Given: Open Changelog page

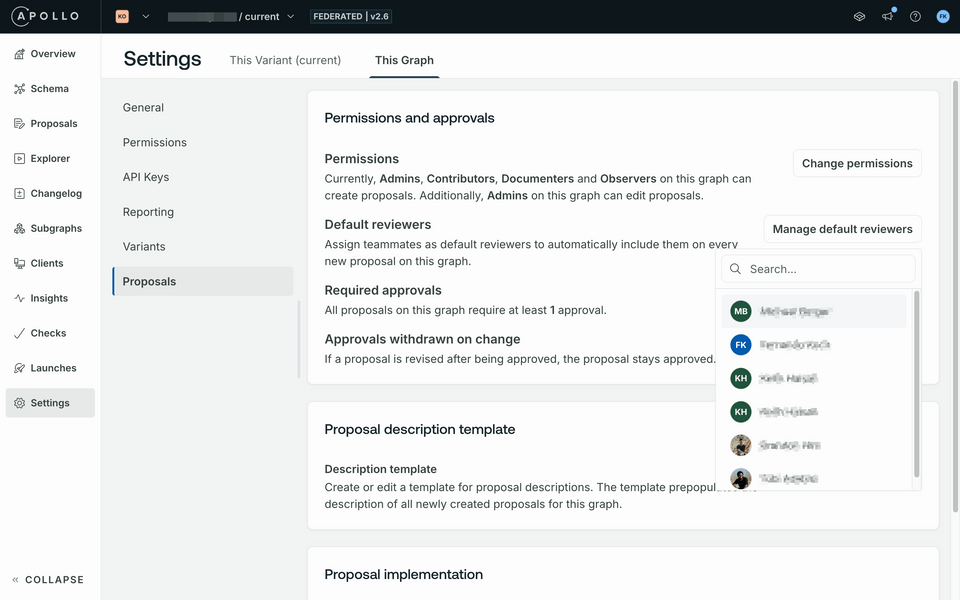Looking at the screenshot, I should point(50,193).
